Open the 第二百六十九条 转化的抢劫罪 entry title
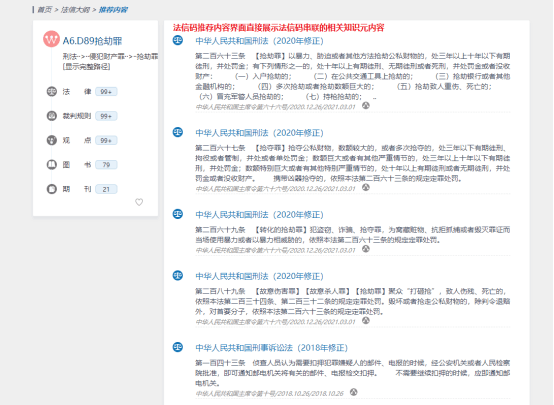 point(259,215)
